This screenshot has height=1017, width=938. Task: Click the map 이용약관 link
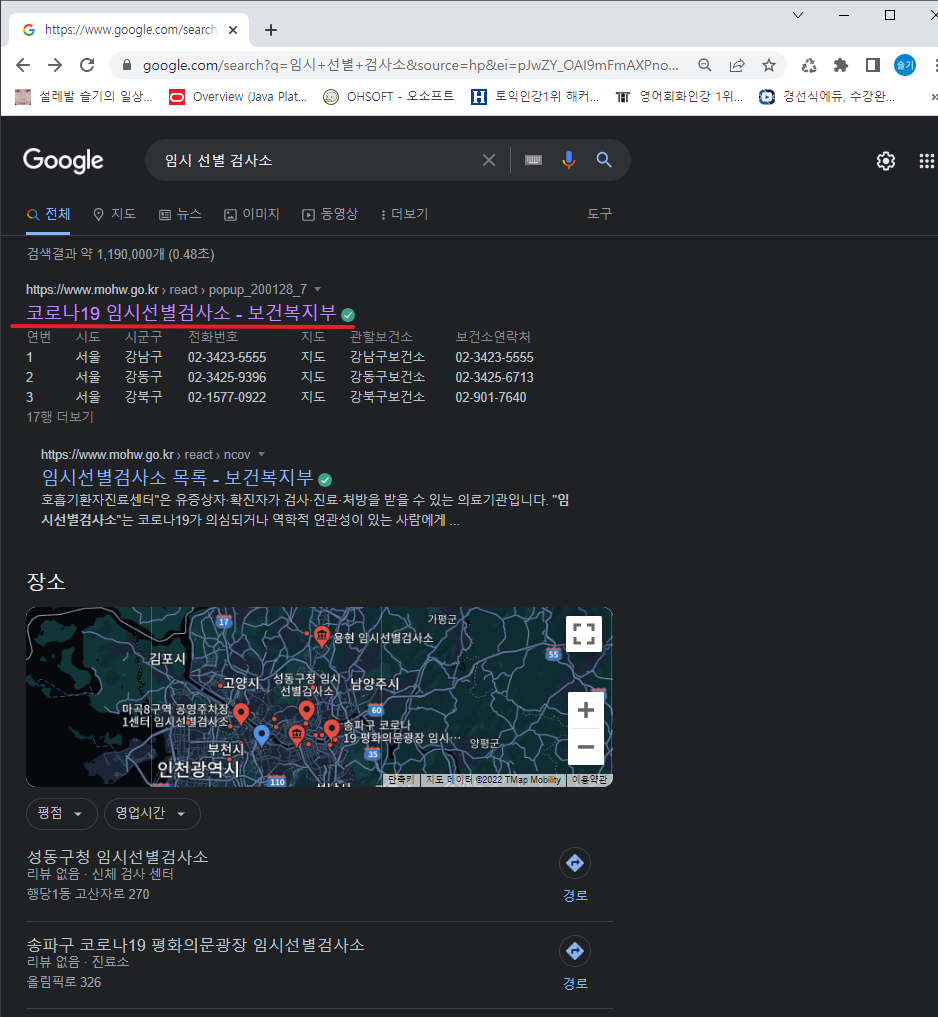(590, 780)
